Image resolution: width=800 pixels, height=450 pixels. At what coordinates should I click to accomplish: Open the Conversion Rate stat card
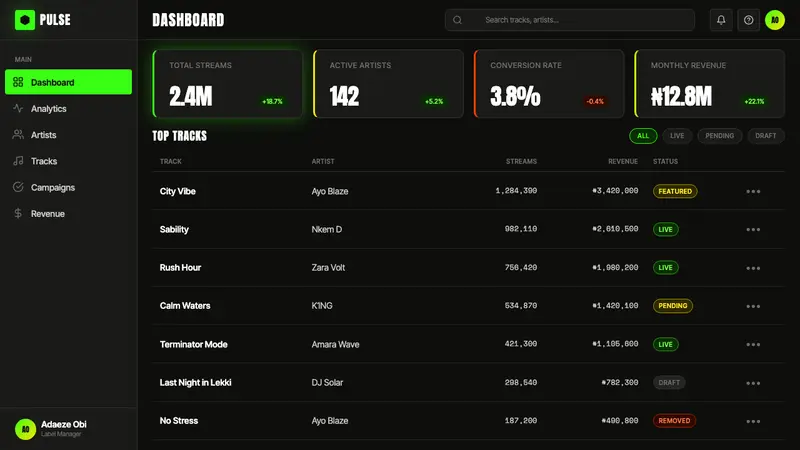(549, 84)
